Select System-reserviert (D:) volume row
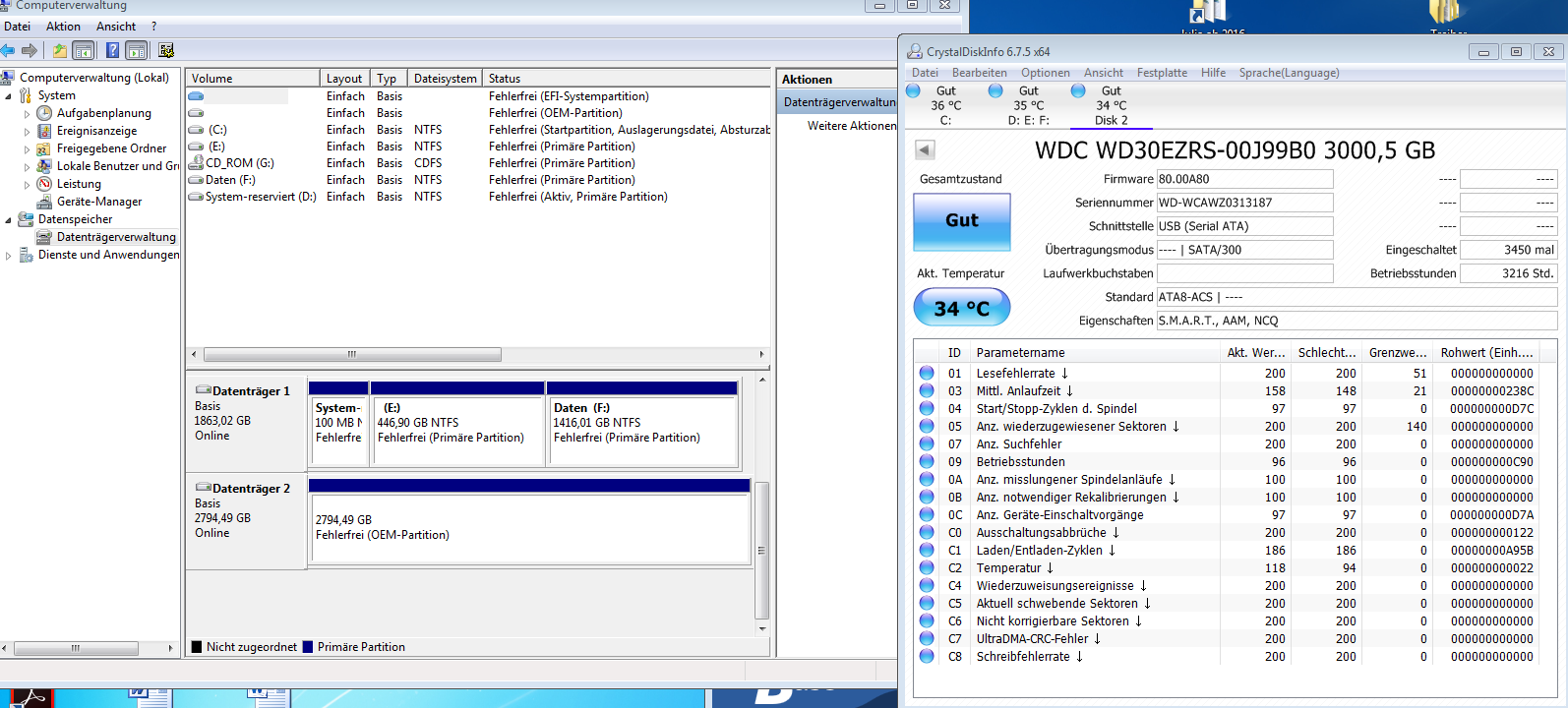The height and width of the screenshot is (708, 1568). tap(477, 197)
